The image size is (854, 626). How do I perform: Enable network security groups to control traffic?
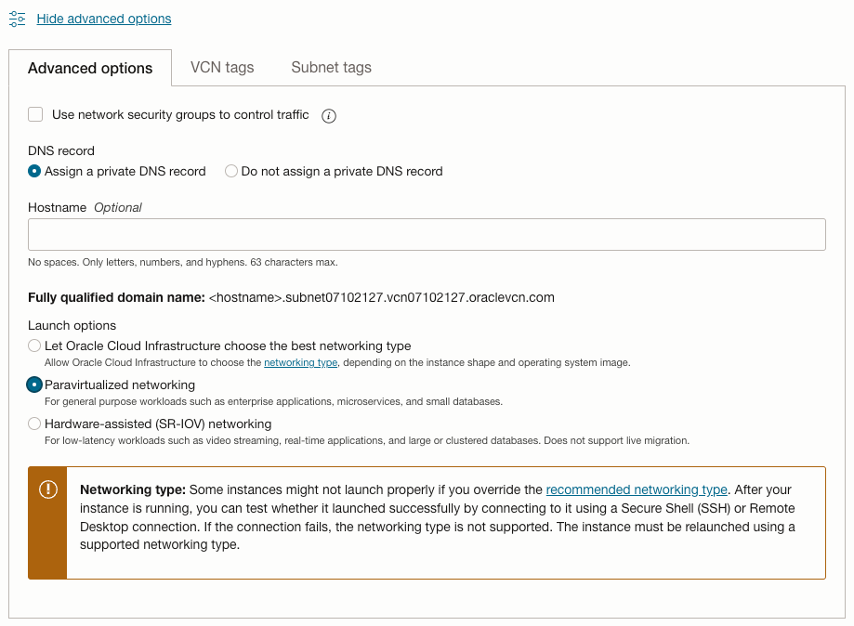[x=35, y=114]
